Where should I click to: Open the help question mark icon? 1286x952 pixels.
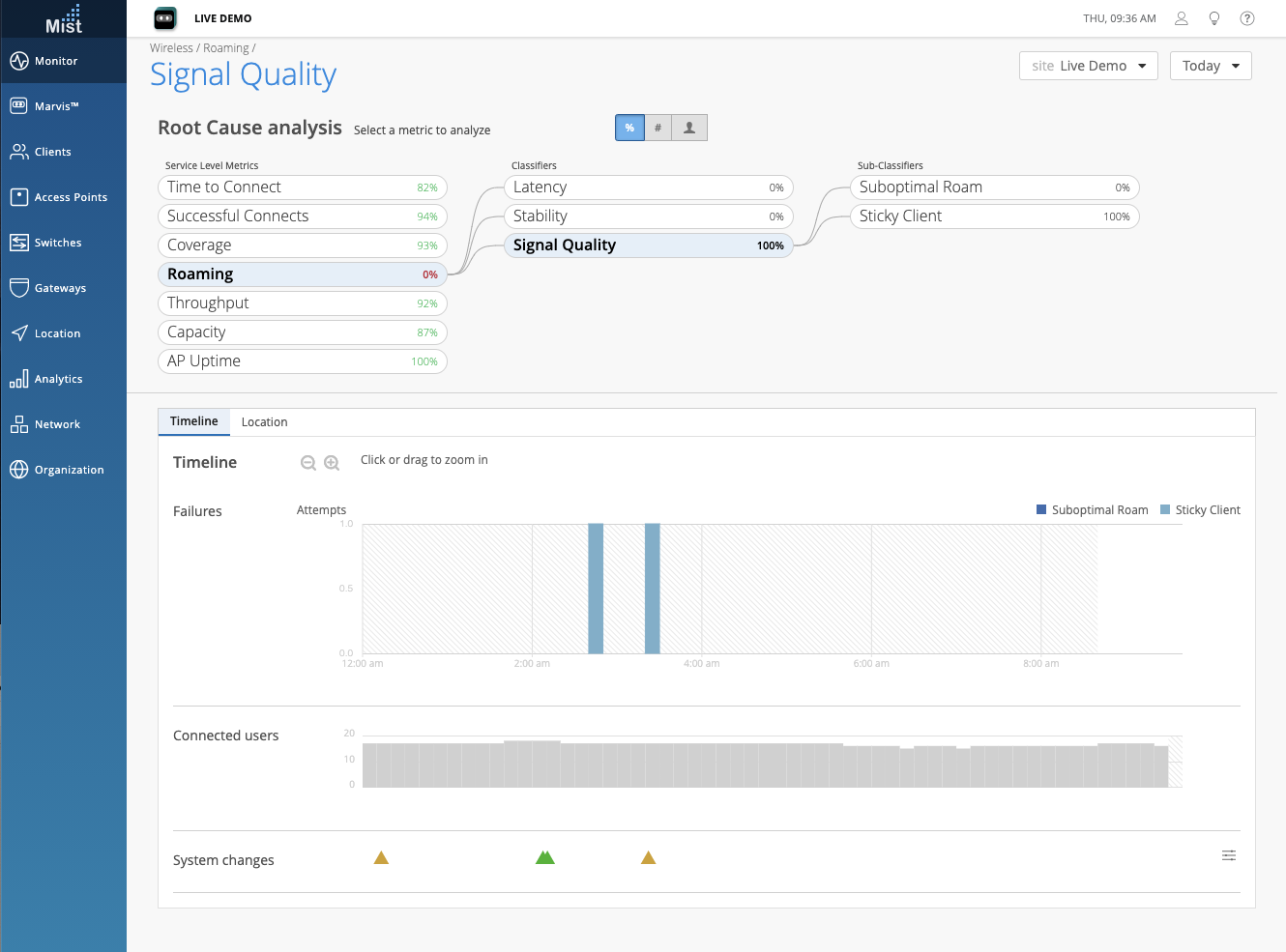coord(1247,18)
